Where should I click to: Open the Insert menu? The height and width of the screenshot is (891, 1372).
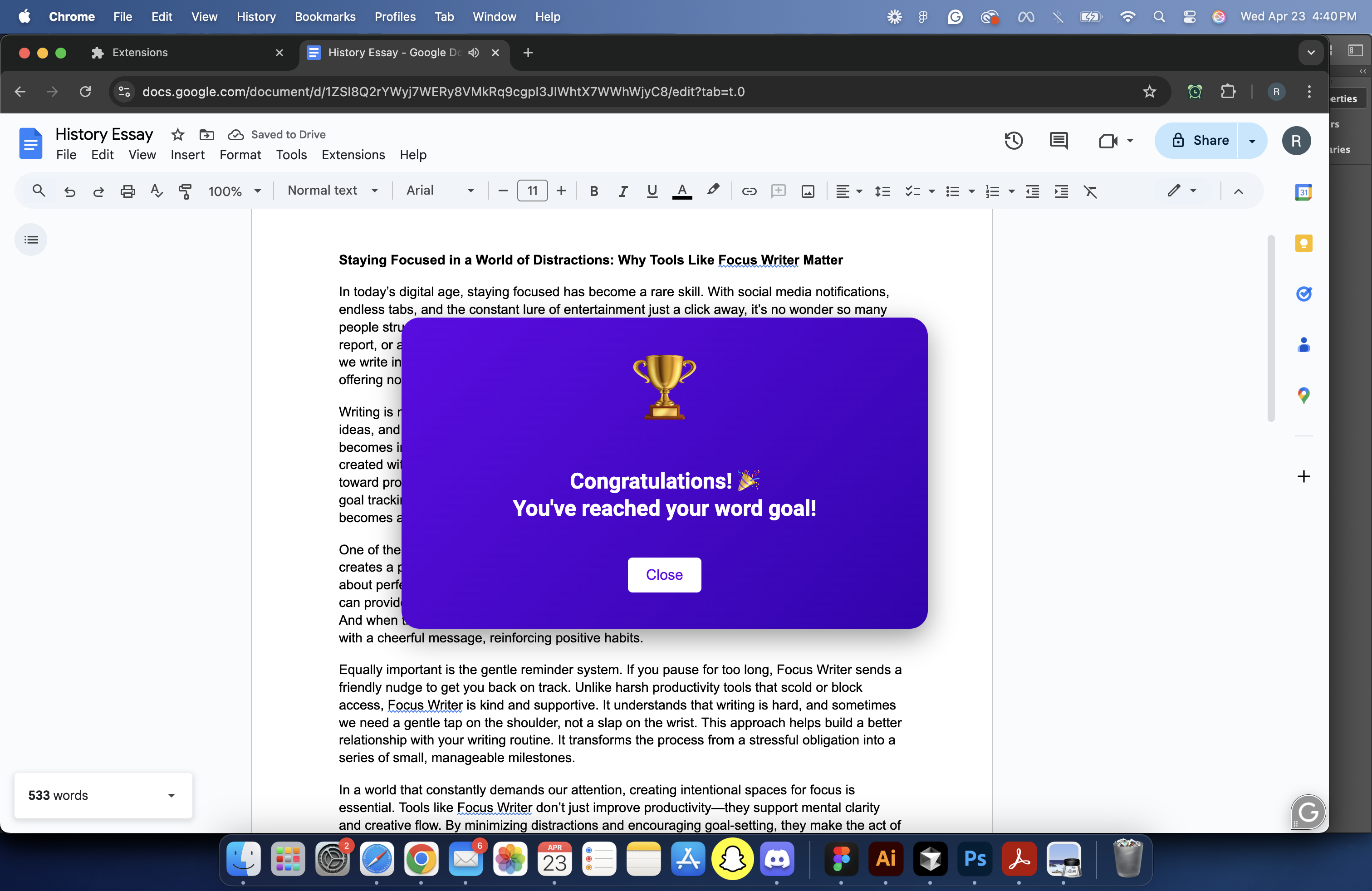pos(187,154)
